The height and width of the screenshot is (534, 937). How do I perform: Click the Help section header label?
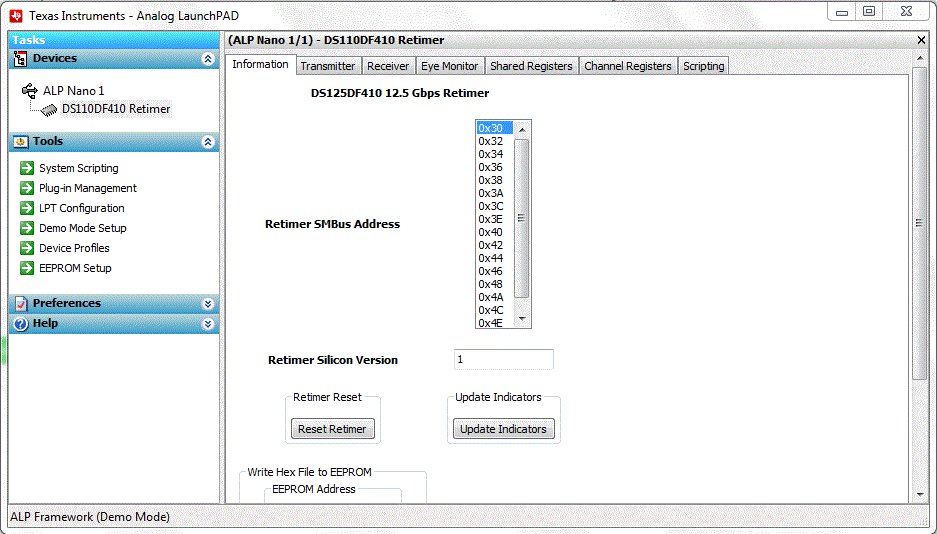[x=45, y=323]
